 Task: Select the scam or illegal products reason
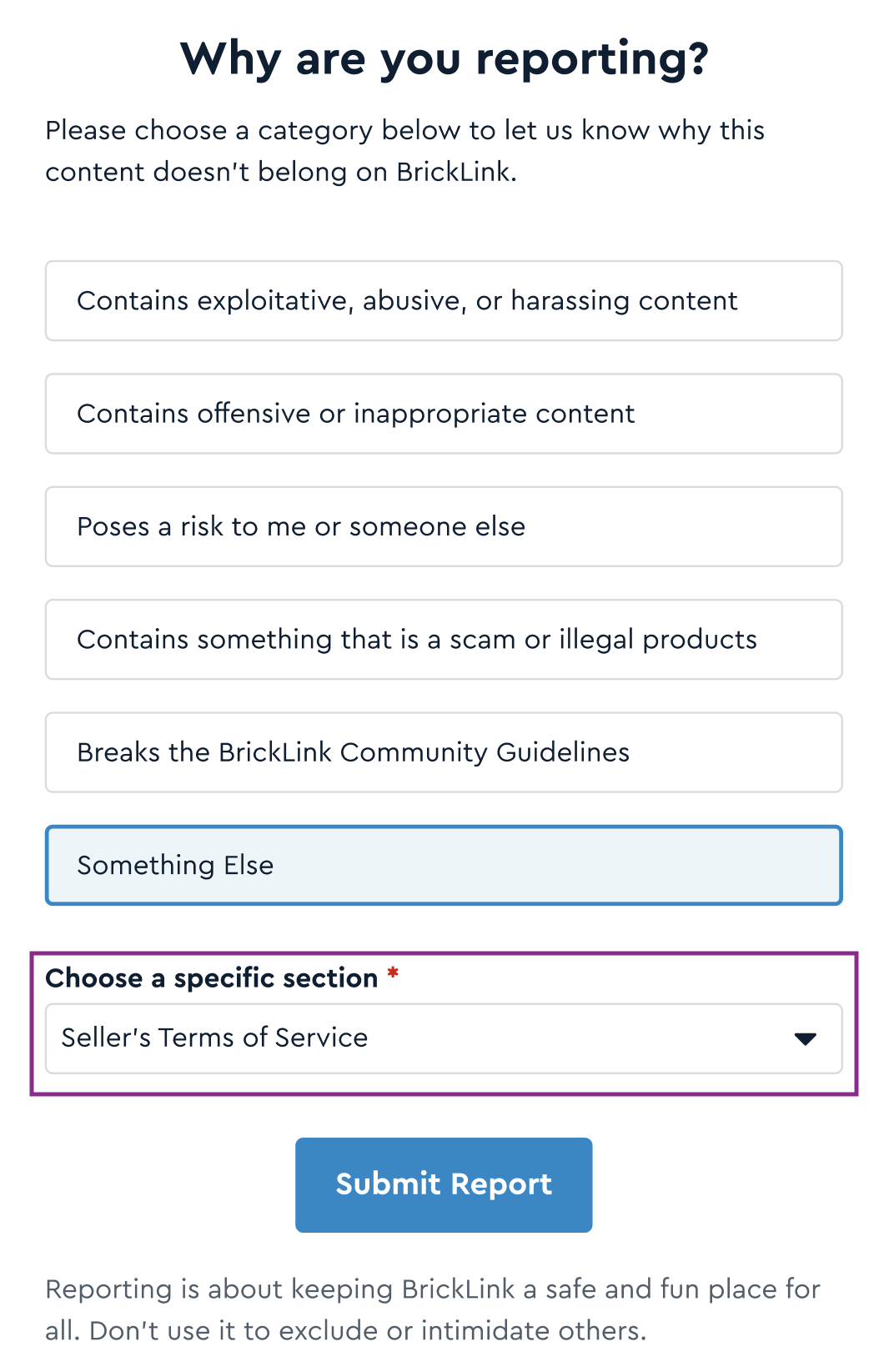click(x=444, y=640)
